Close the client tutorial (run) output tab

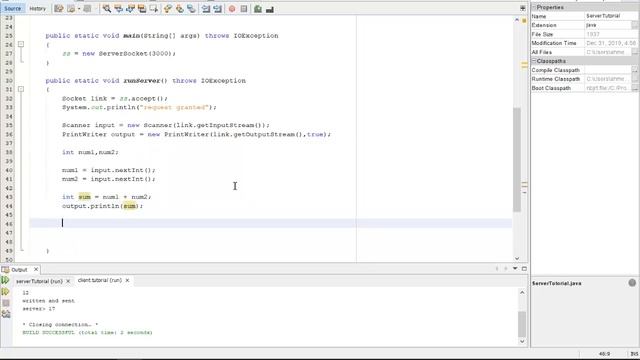tap(127, 280)
